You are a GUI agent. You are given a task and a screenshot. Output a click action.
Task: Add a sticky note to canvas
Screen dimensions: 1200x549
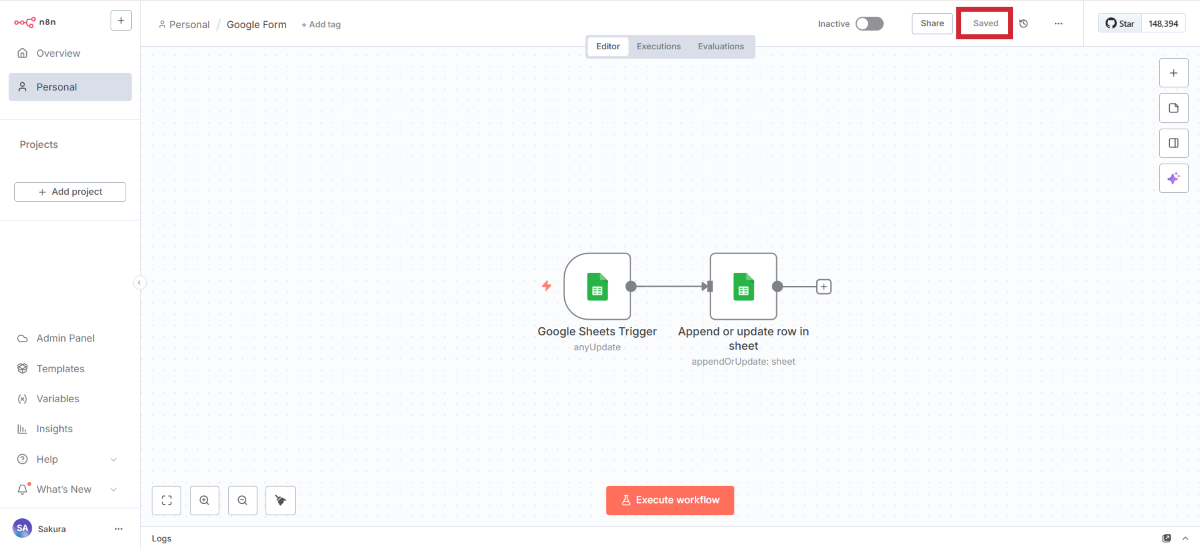point(1173,108)
